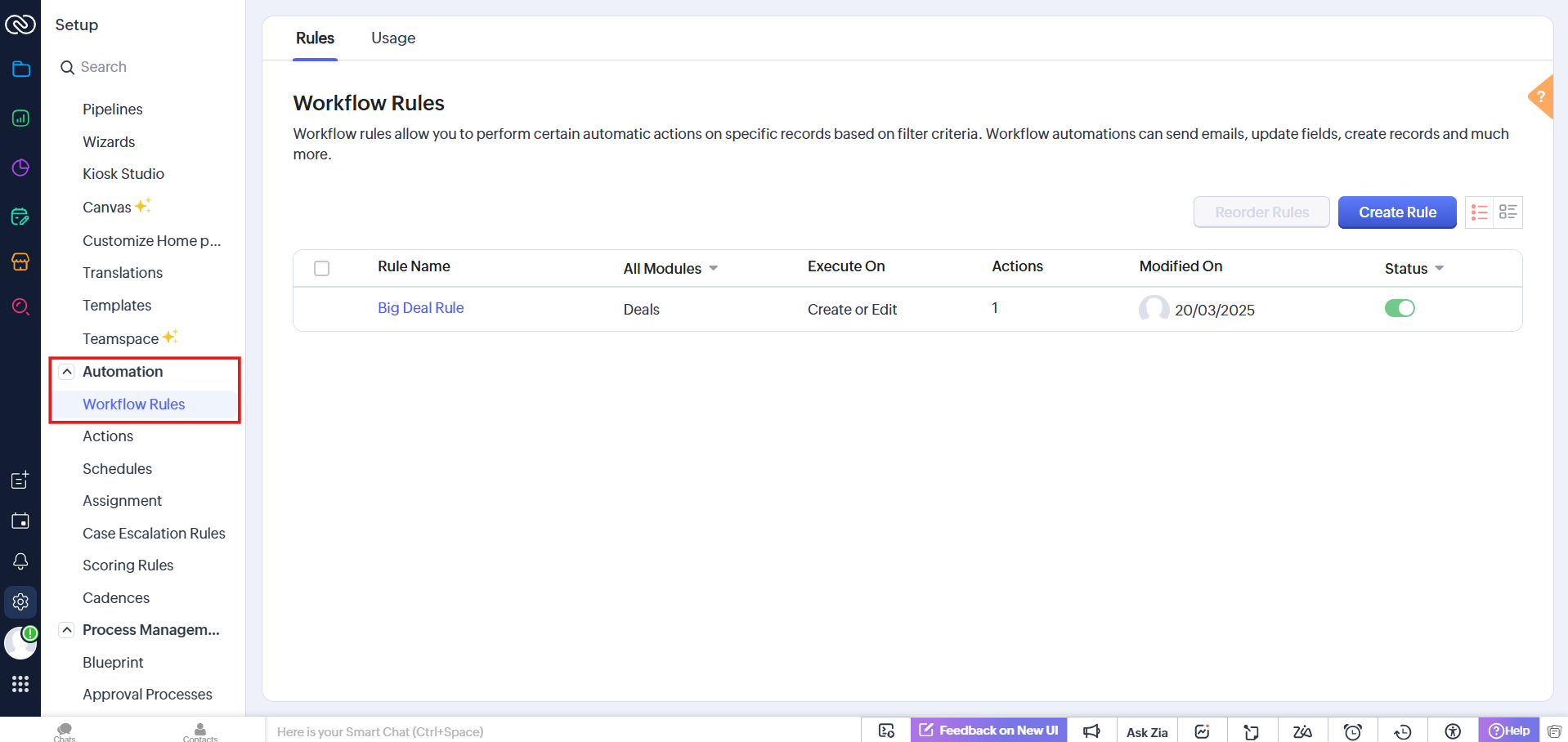Select Workflow Rules in sidebar
The height and width of the screenshot is (742, 1568).
[134, 405]
